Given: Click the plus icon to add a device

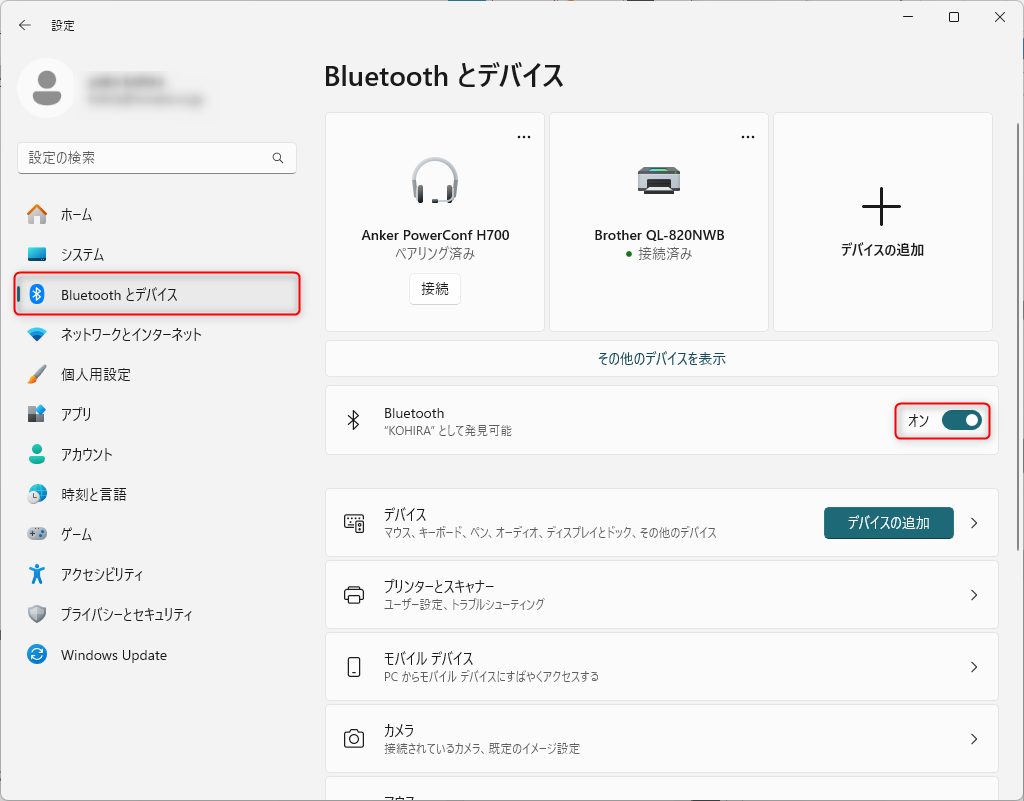Looking at the screenshot, I should pyautogui.click(x=881, y=206).
